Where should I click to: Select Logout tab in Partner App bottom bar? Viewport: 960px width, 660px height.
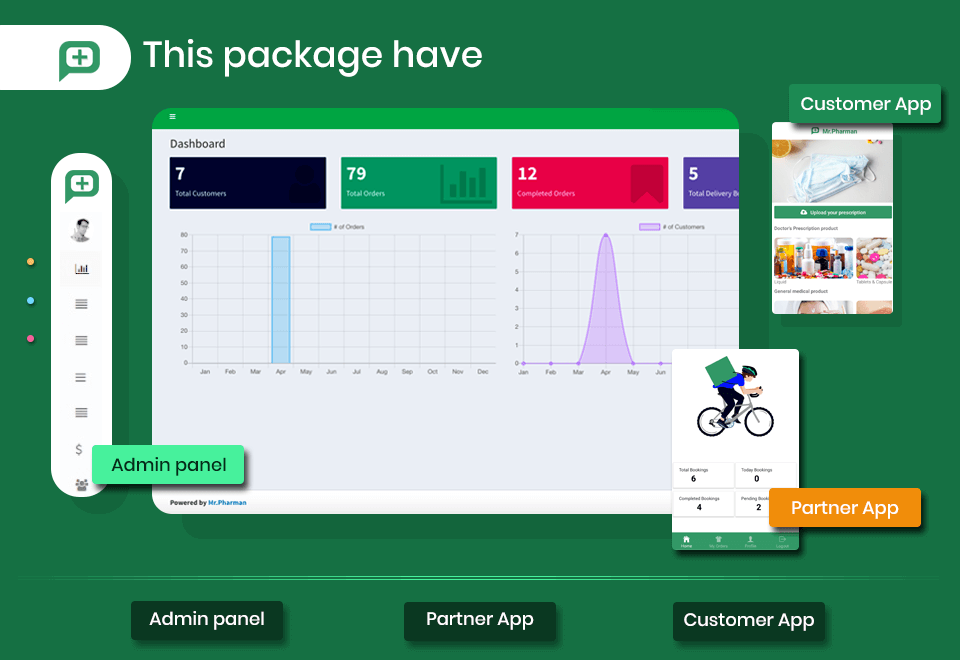click(782, 542)
